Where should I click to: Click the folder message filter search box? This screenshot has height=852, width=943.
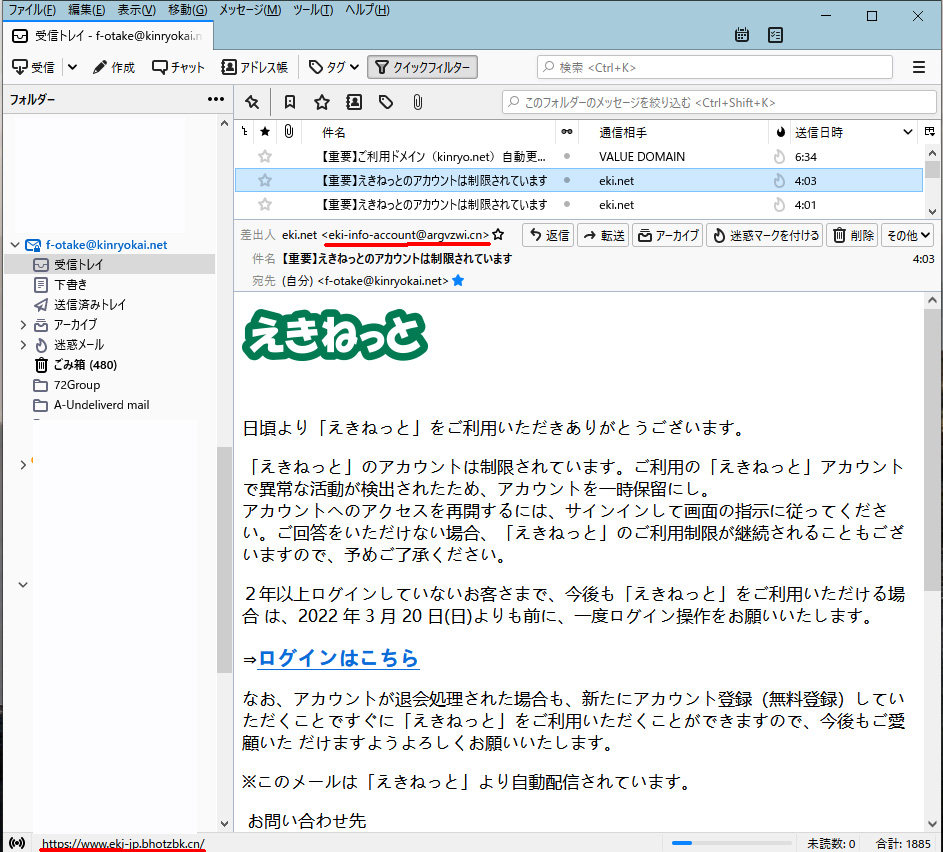coord(719,102)
